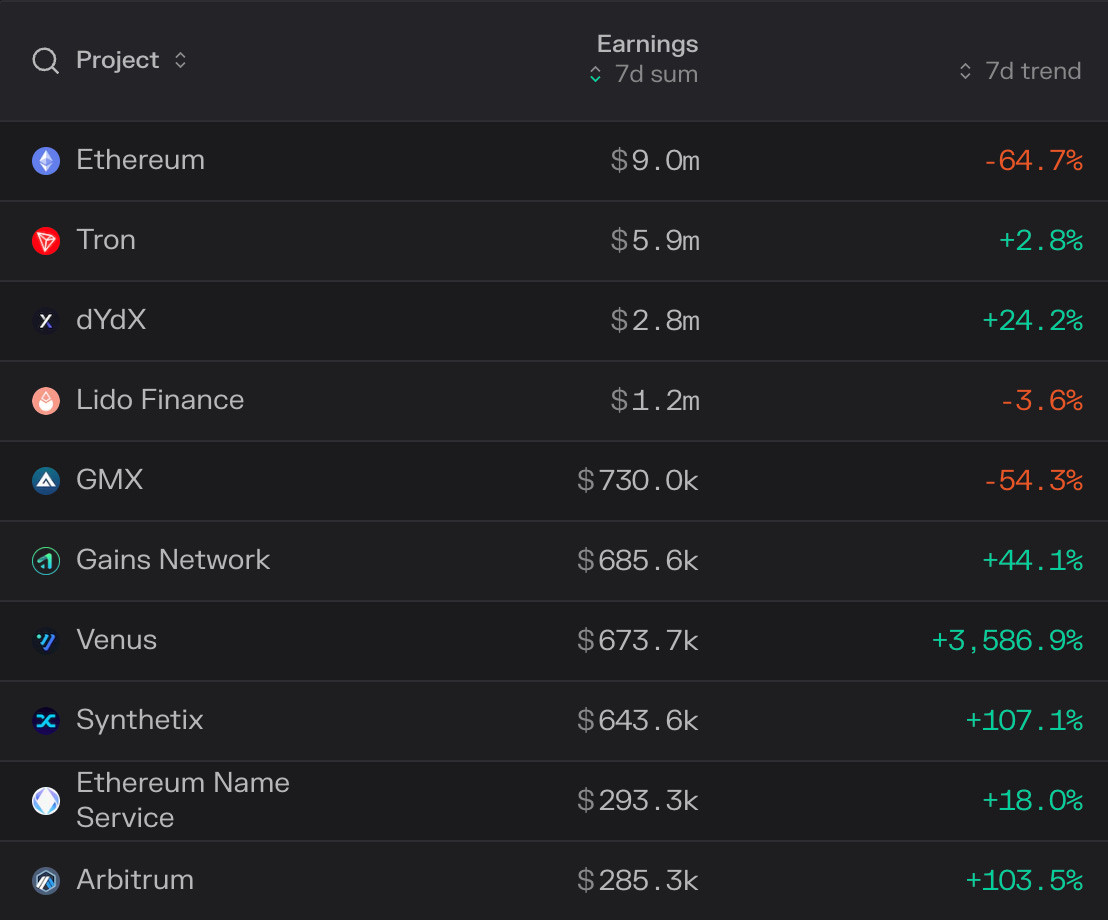1108x920 pixels.
Task: Sort by Earnings 7d sum arrows
Action: (x=595, y=75)
